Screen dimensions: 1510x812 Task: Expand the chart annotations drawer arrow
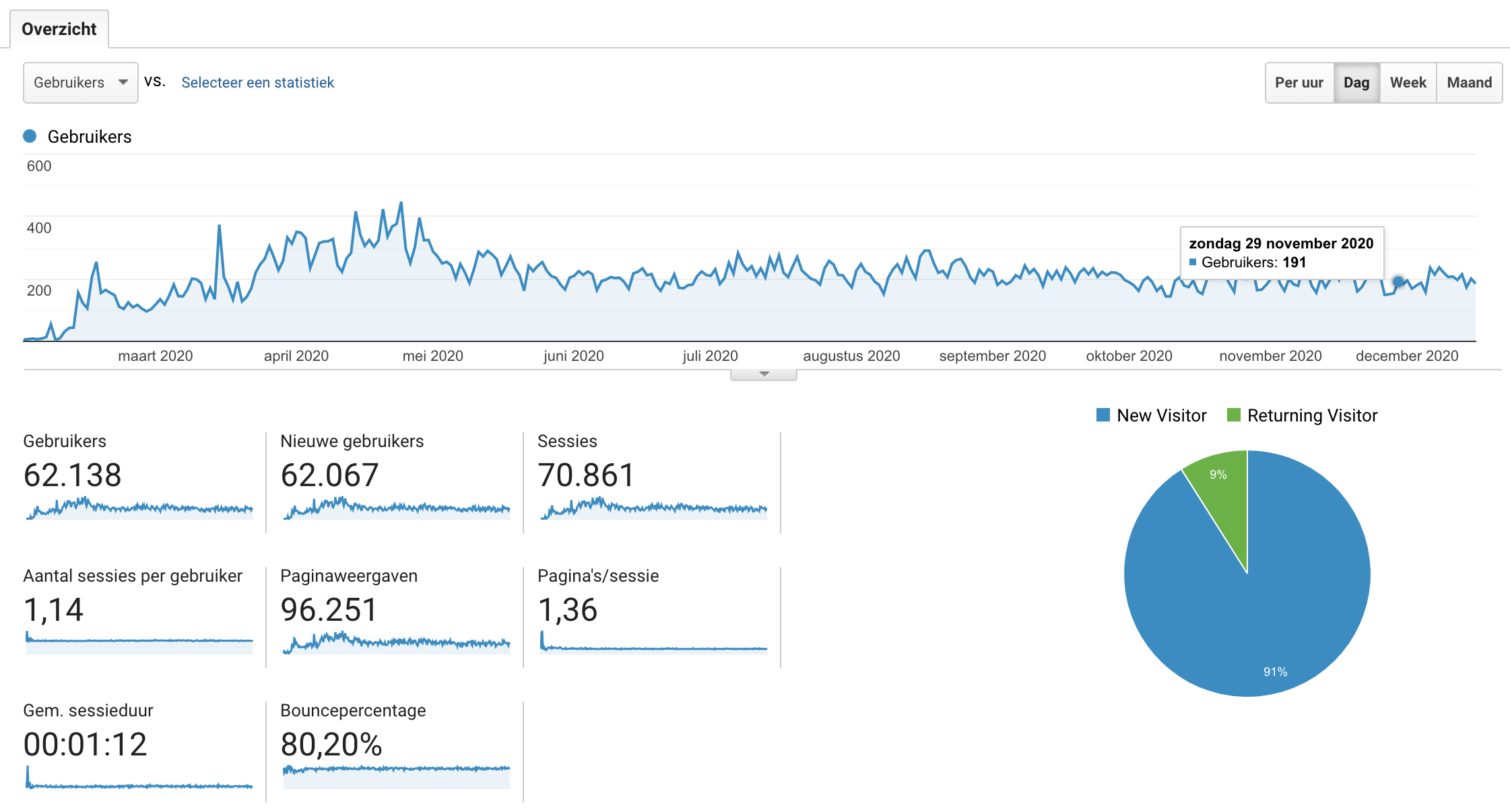click(x=764, y=374)
